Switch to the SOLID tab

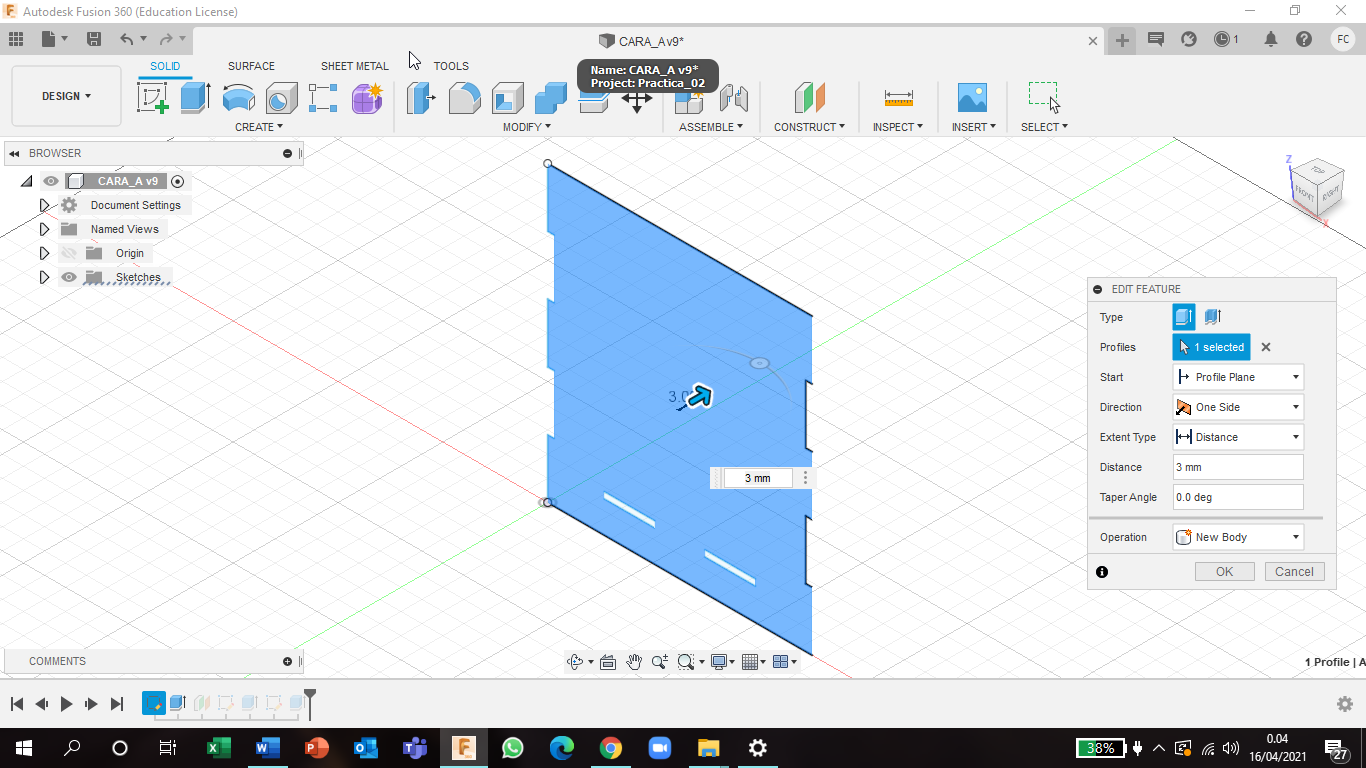pos(165,66)
